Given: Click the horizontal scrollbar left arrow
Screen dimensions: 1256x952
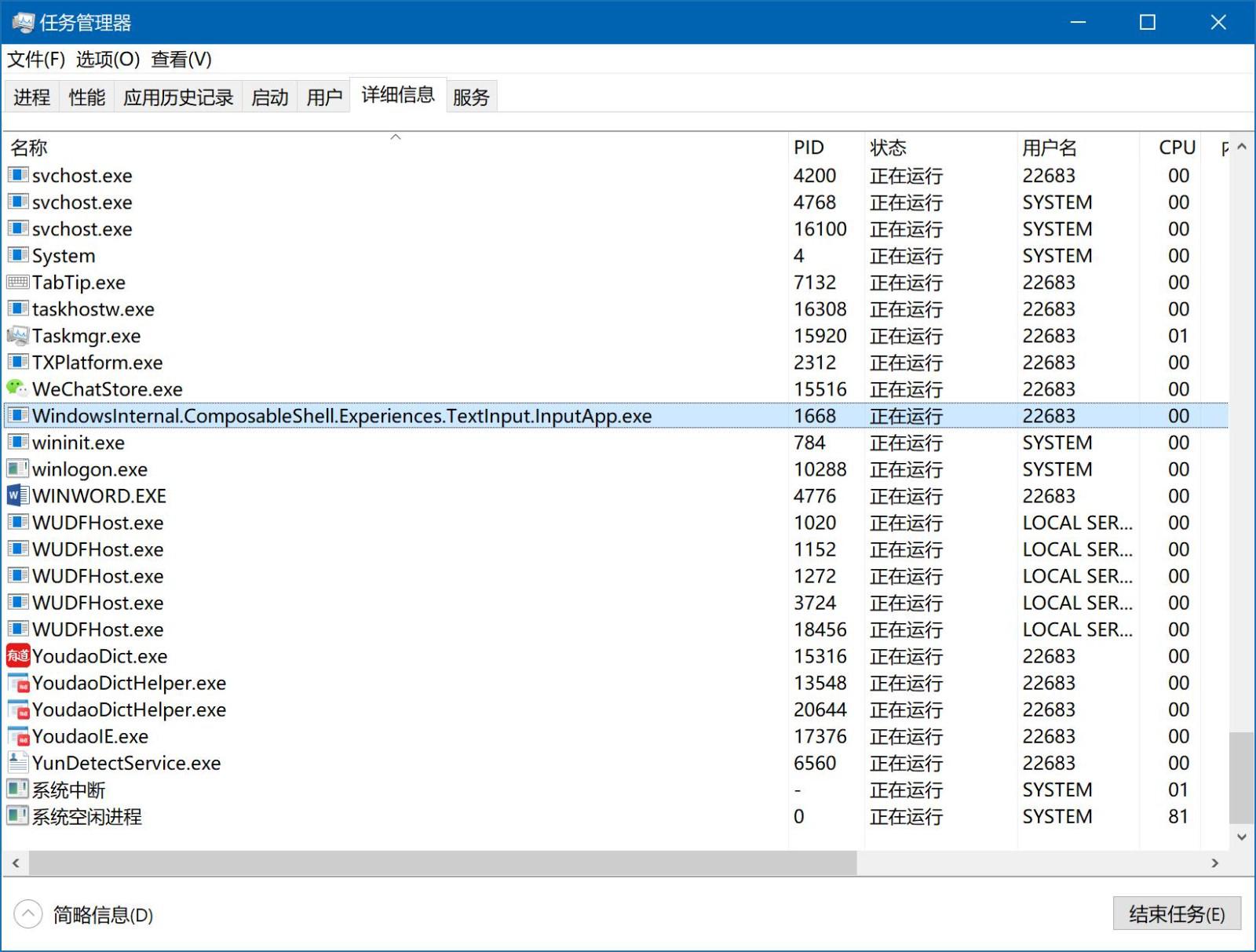Looking at the screenshot, I should point(16,863).
